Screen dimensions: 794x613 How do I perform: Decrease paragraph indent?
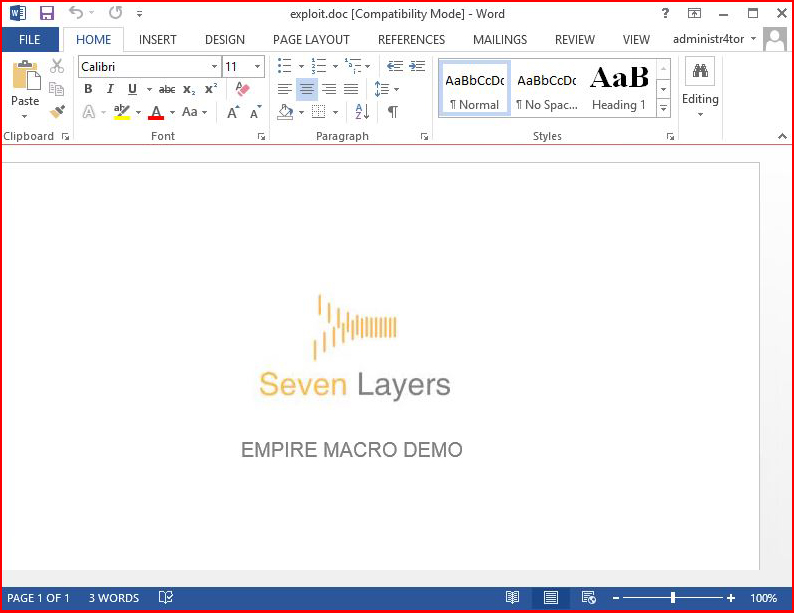395,66
